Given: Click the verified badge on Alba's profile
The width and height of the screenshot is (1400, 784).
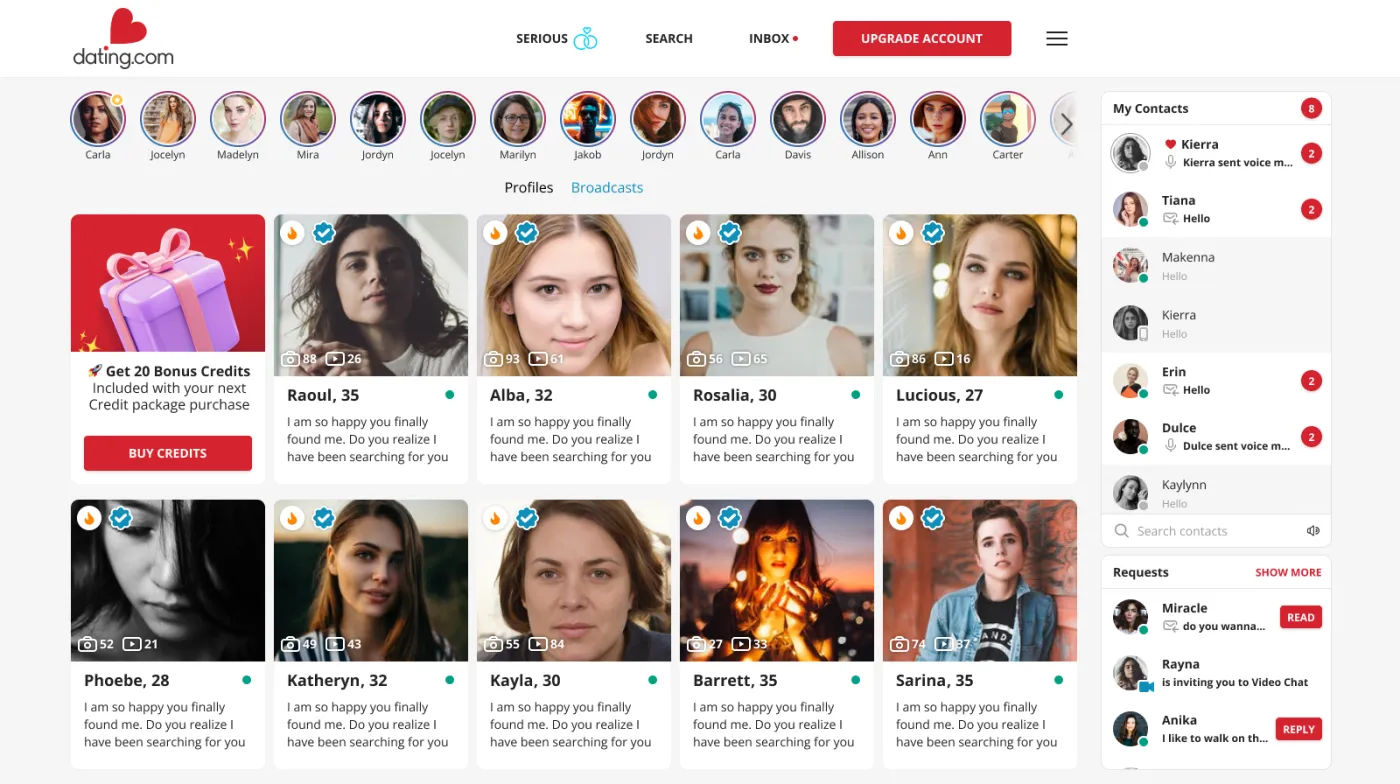Looking at the screenshot, I should [x=527, y=232].
